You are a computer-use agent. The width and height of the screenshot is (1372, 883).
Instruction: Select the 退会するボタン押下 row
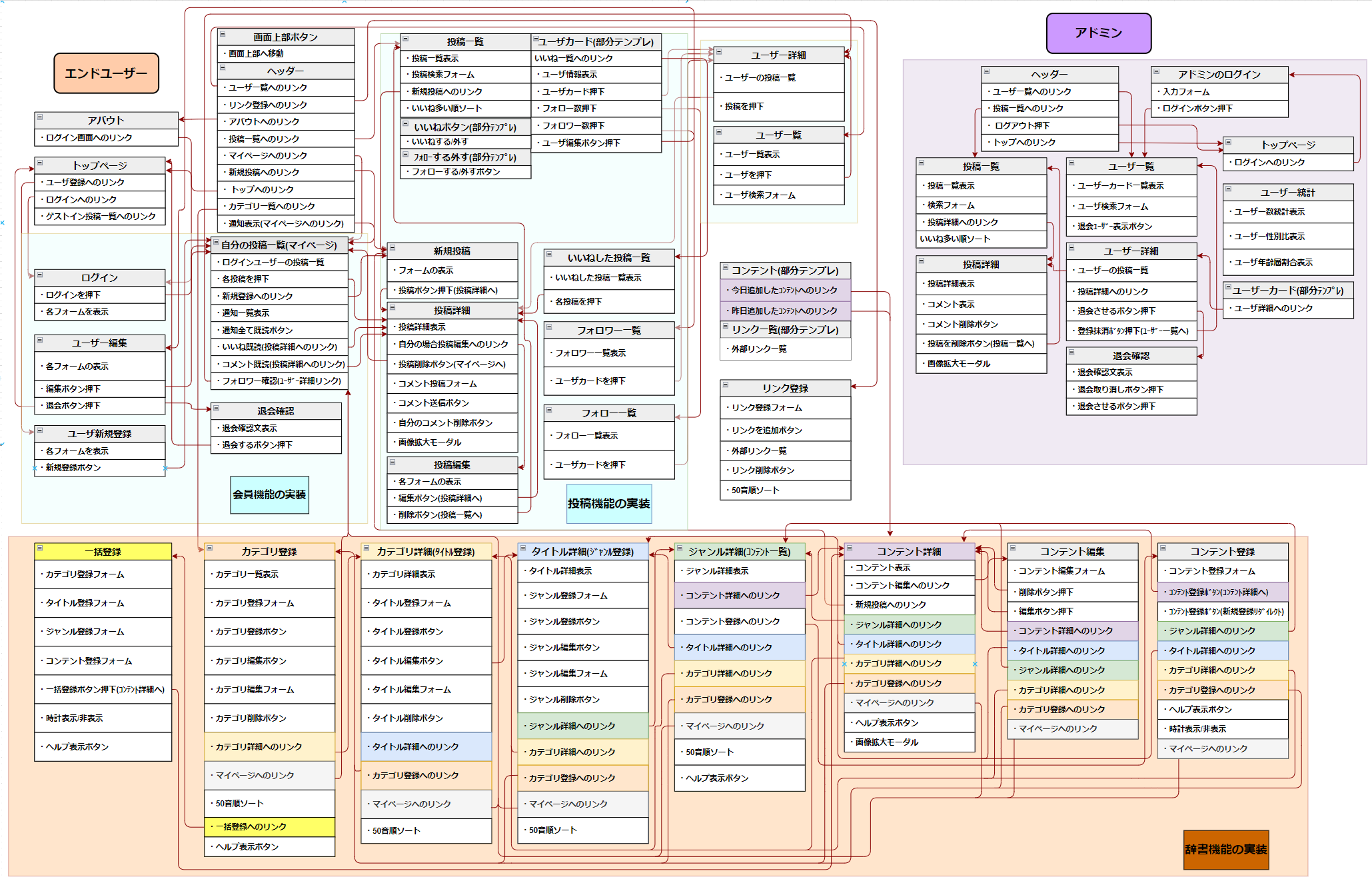pyautogui.click(x=276, y=445)
